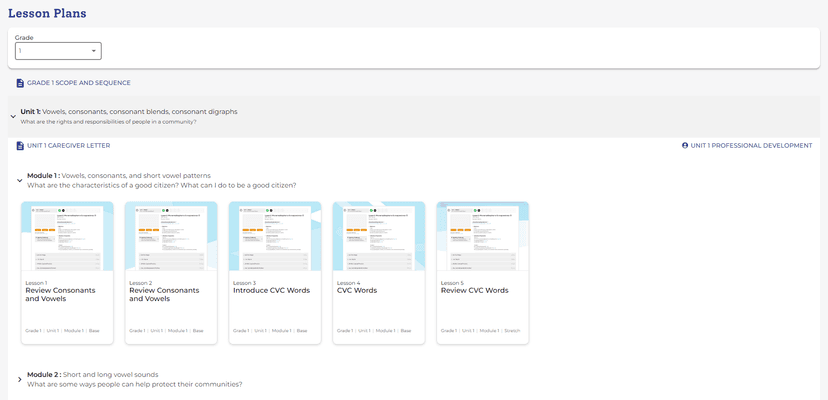The width and height of the screenshot is (828, 400).
Task: Open Lesson 4 CVC Words thumbnail
Action: point(379,236)
